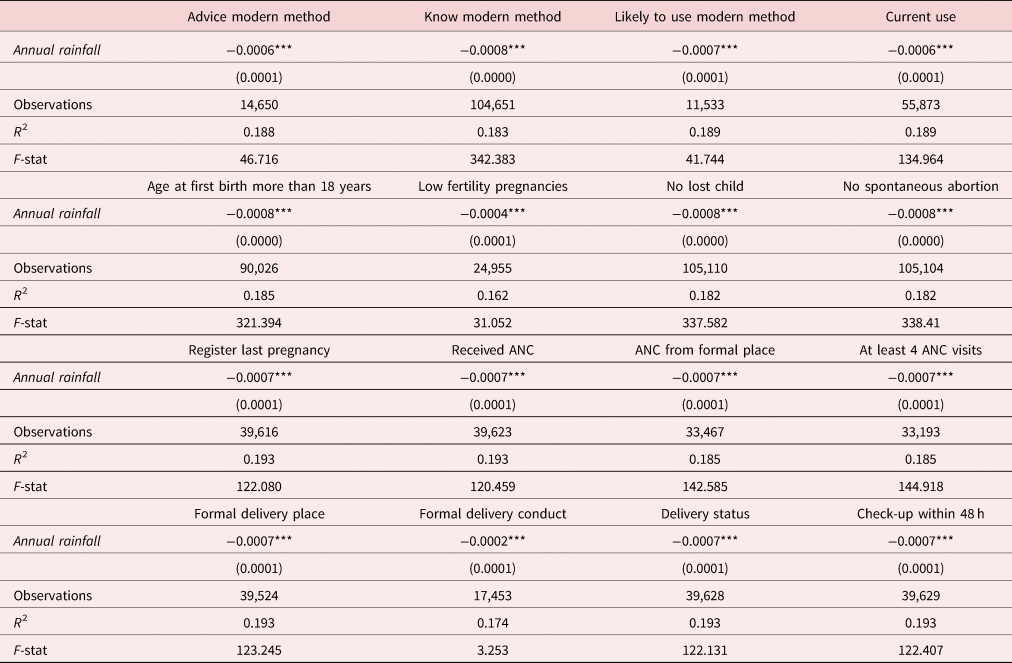Viewport: 1012px width, 663px height.
Task: Click the 'Advice modern method' column header
Action: pyautogui.click(x=259, y=17)
